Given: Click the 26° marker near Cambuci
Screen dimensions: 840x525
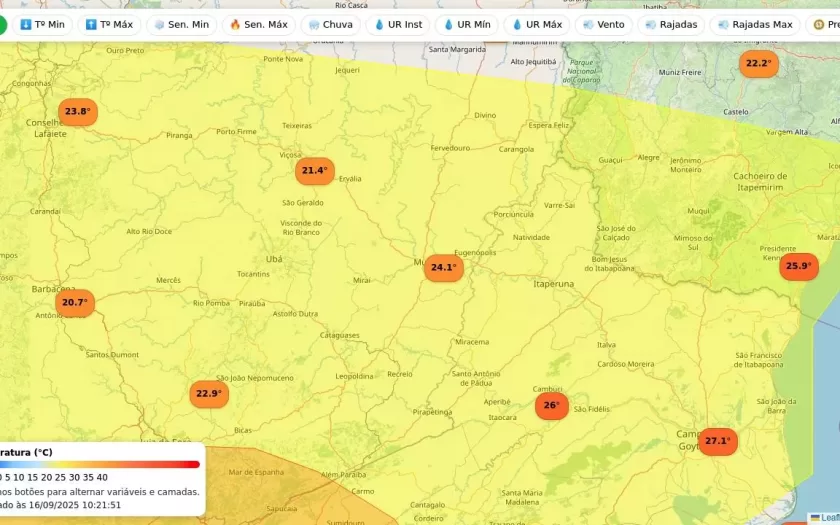Looking at the screenshot, I should click(551, 406).
